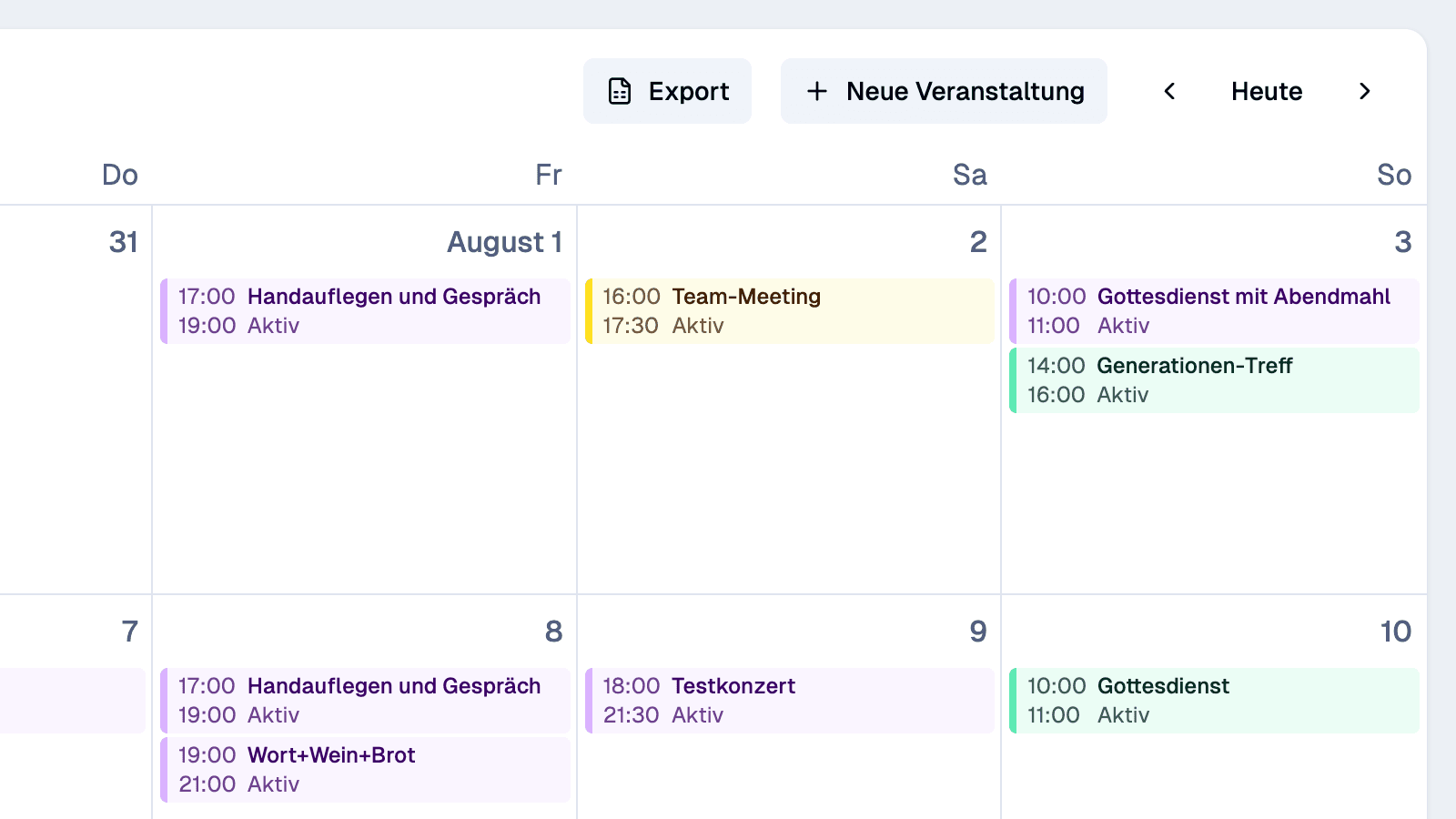Screen dimensions: 1456x819
Task: Click the Gottesdienst event on August 10
Action: (1214, 700)
